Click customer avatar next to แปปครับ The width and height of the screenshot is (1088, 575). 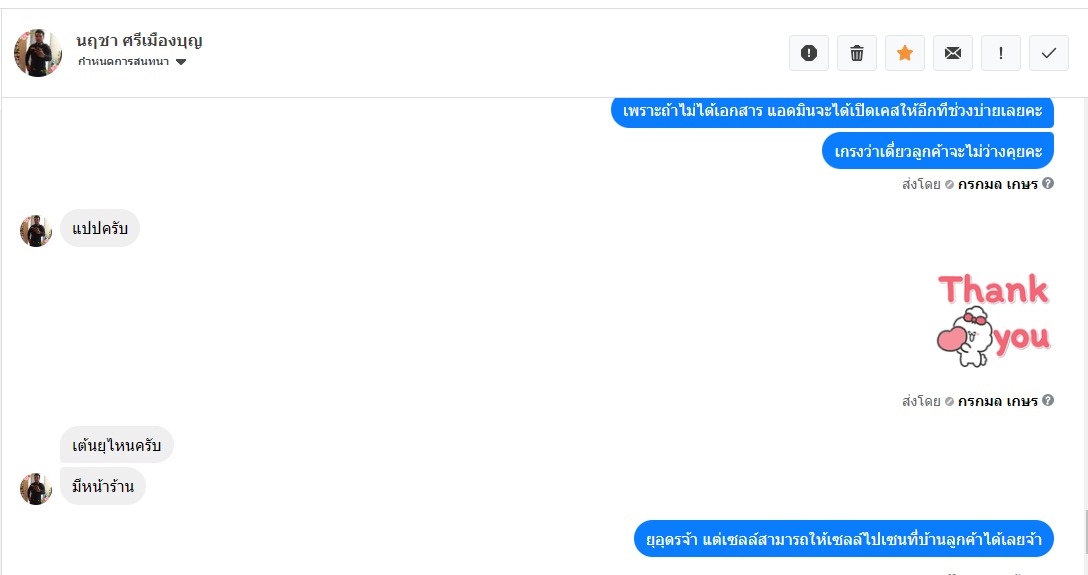[x=36, y=231]
